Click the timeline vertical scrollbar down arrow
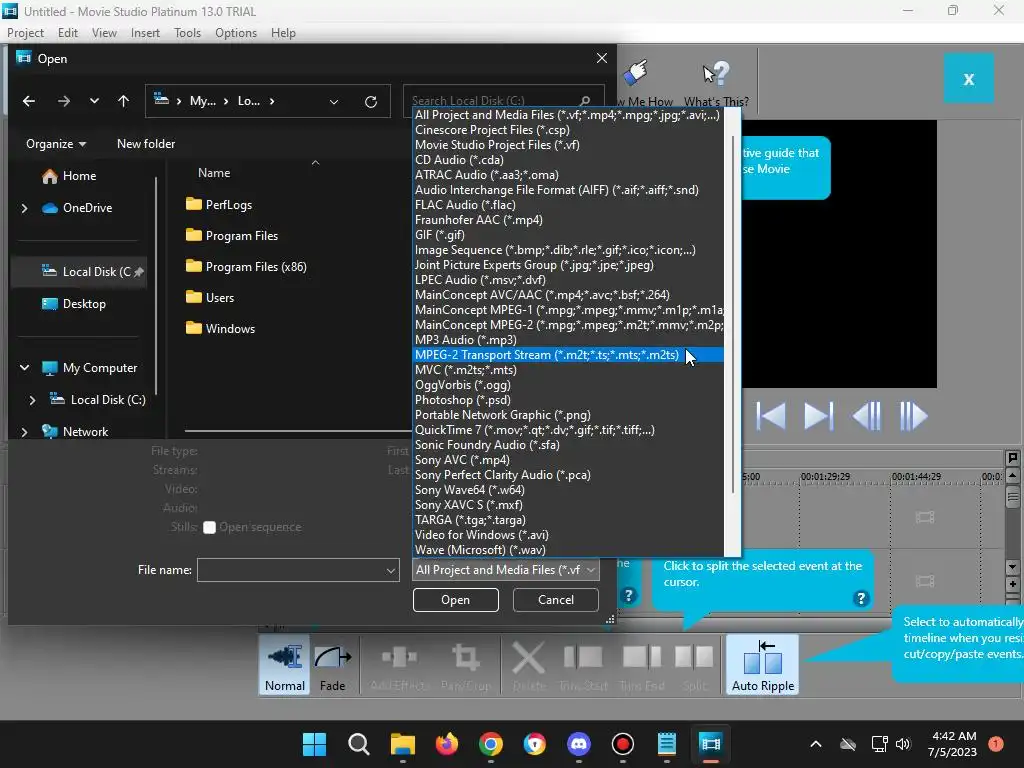 pos(1012,566)
